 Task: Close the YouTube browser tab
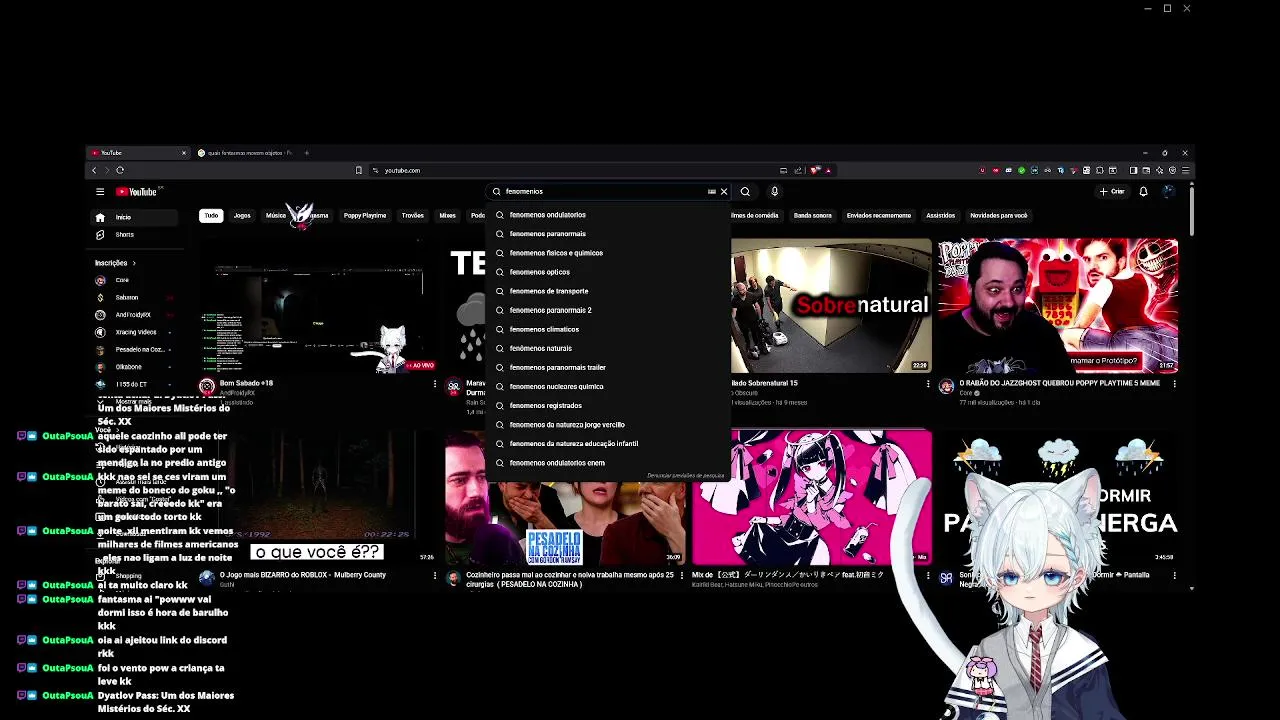tap(184, 153)
